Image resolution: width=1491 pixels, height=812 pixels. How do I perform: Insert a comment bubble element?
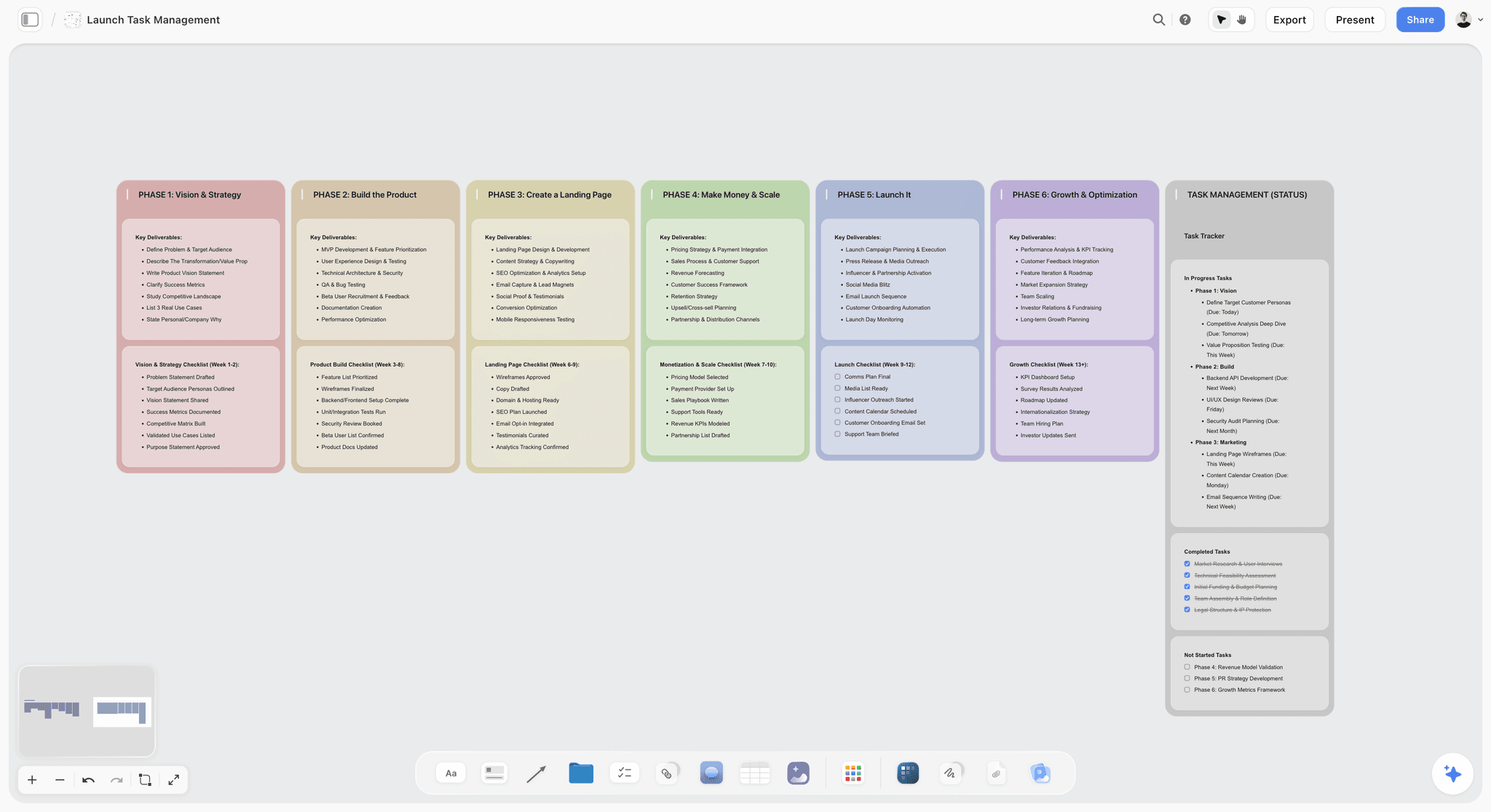point(711,773)
